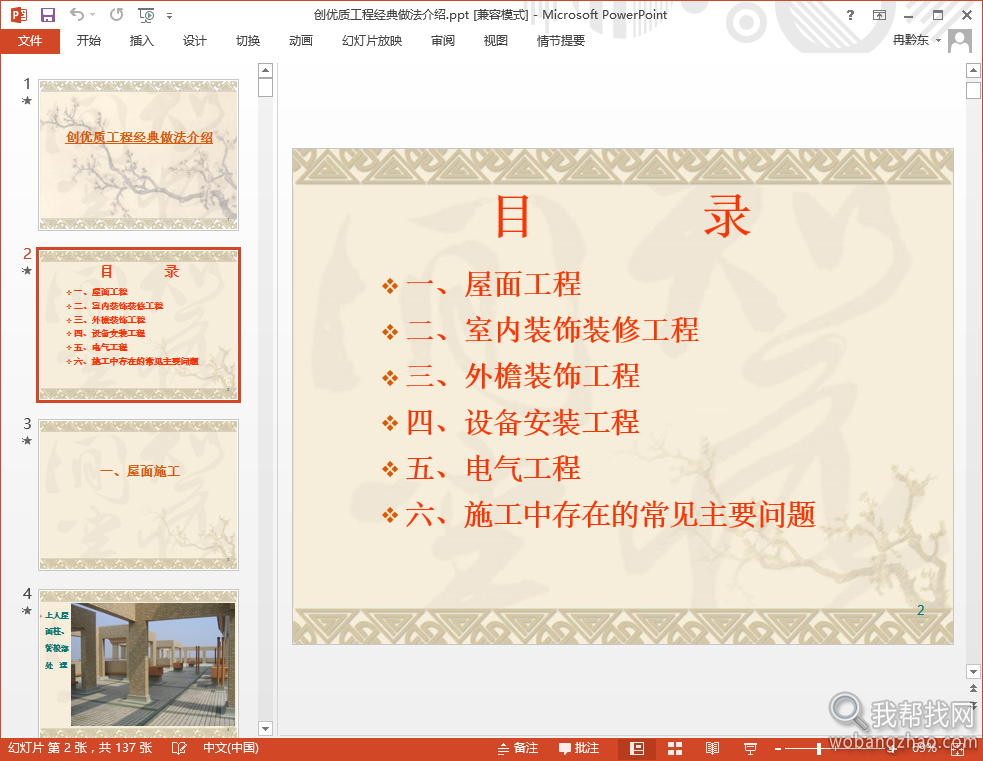Image resolution: width=983 pixels, height=761 pixels.
Task: Open spell check icon in status bar
Action: pos(179,748)
